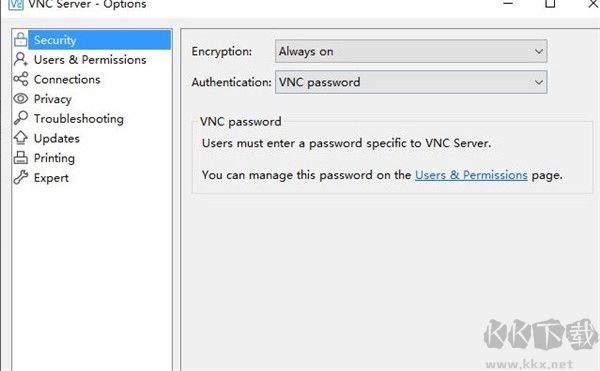Maximize the VNC Server Options window
This screenshot has height=371, width=600.
coord(550,4)
